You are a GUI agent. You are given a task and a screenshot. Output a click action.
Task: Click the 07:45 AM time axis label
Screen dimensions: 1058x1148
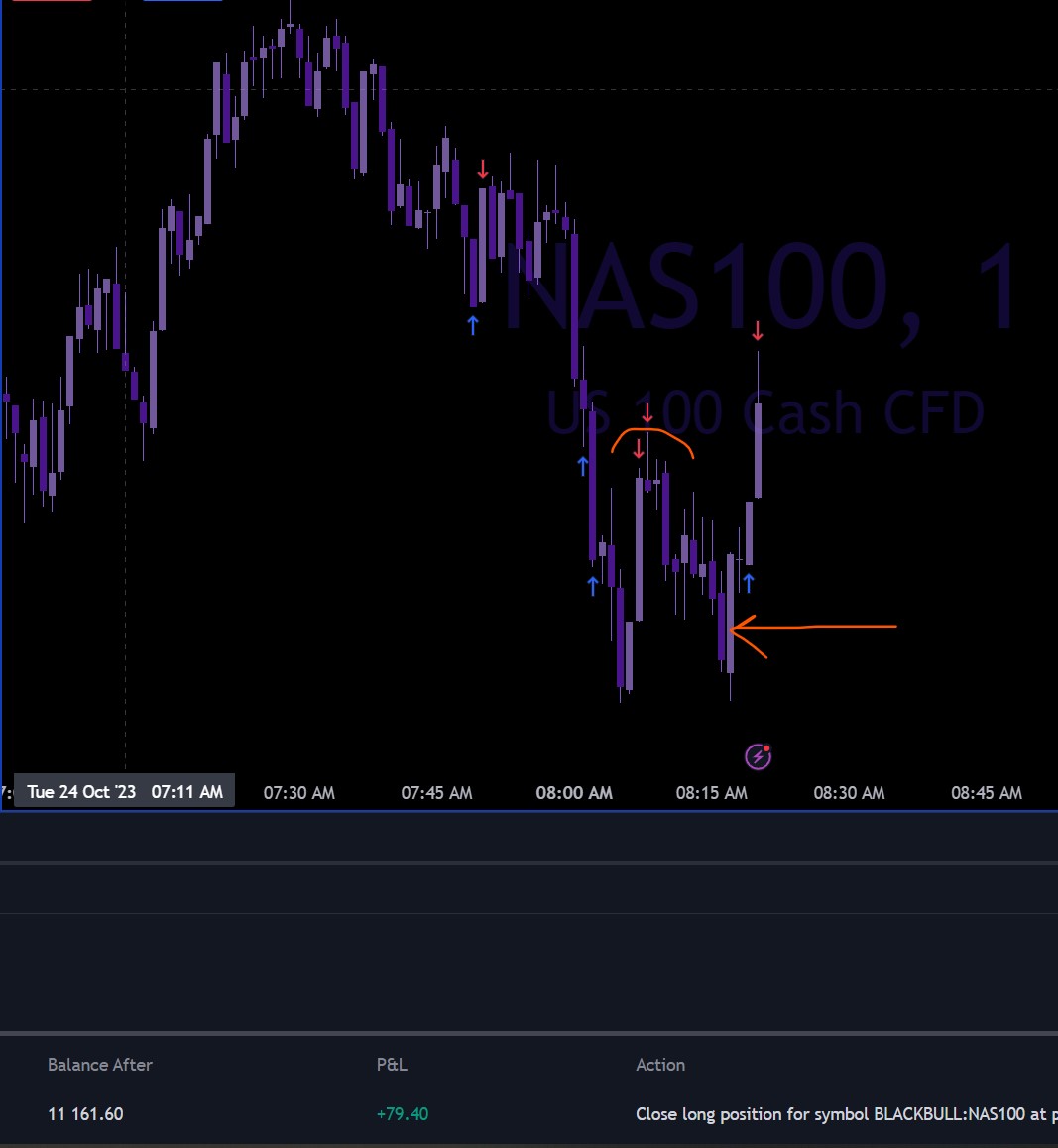point(436,793)
